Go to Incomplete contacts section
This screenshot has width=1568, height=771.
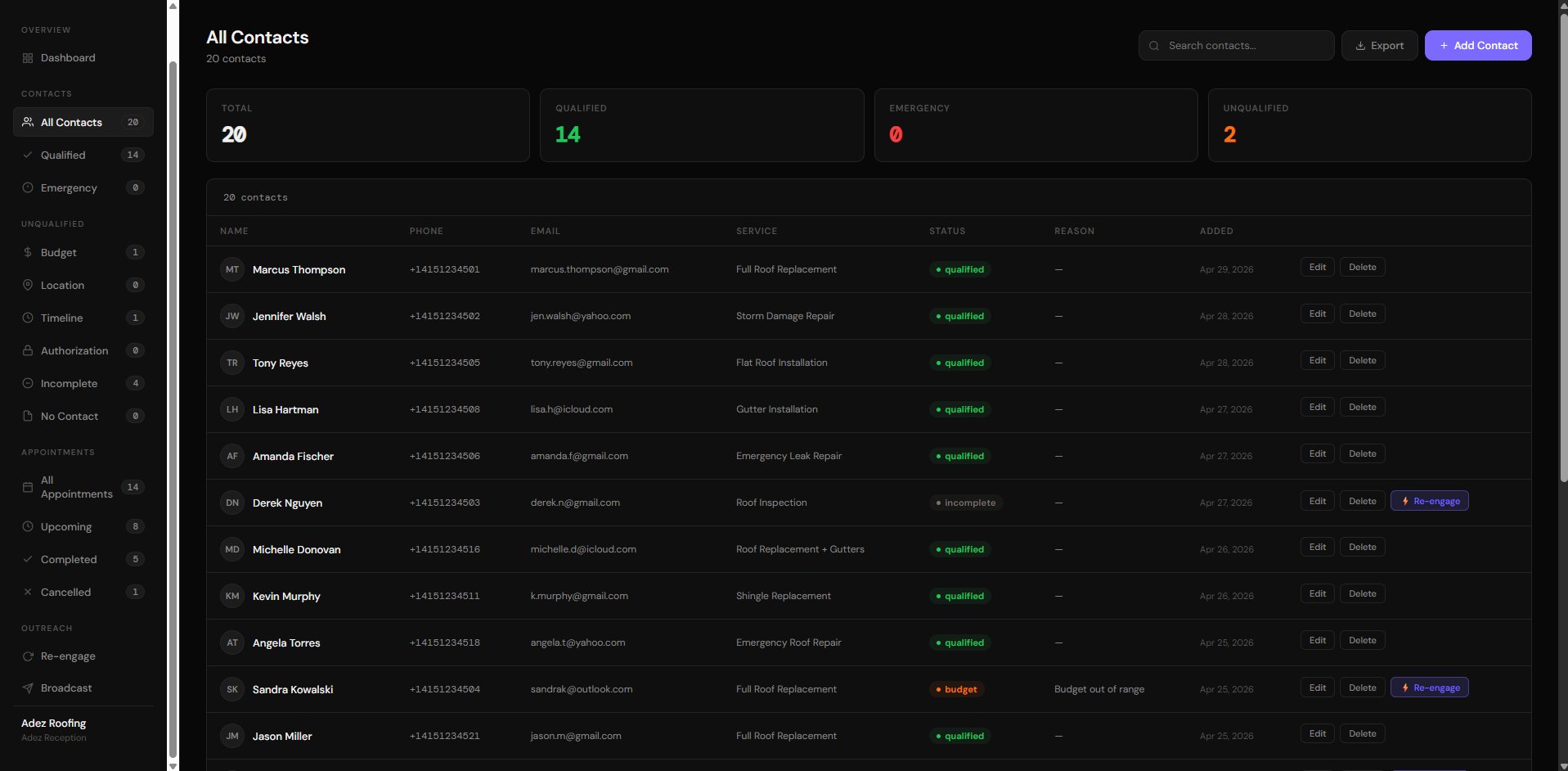pos(69,384)
